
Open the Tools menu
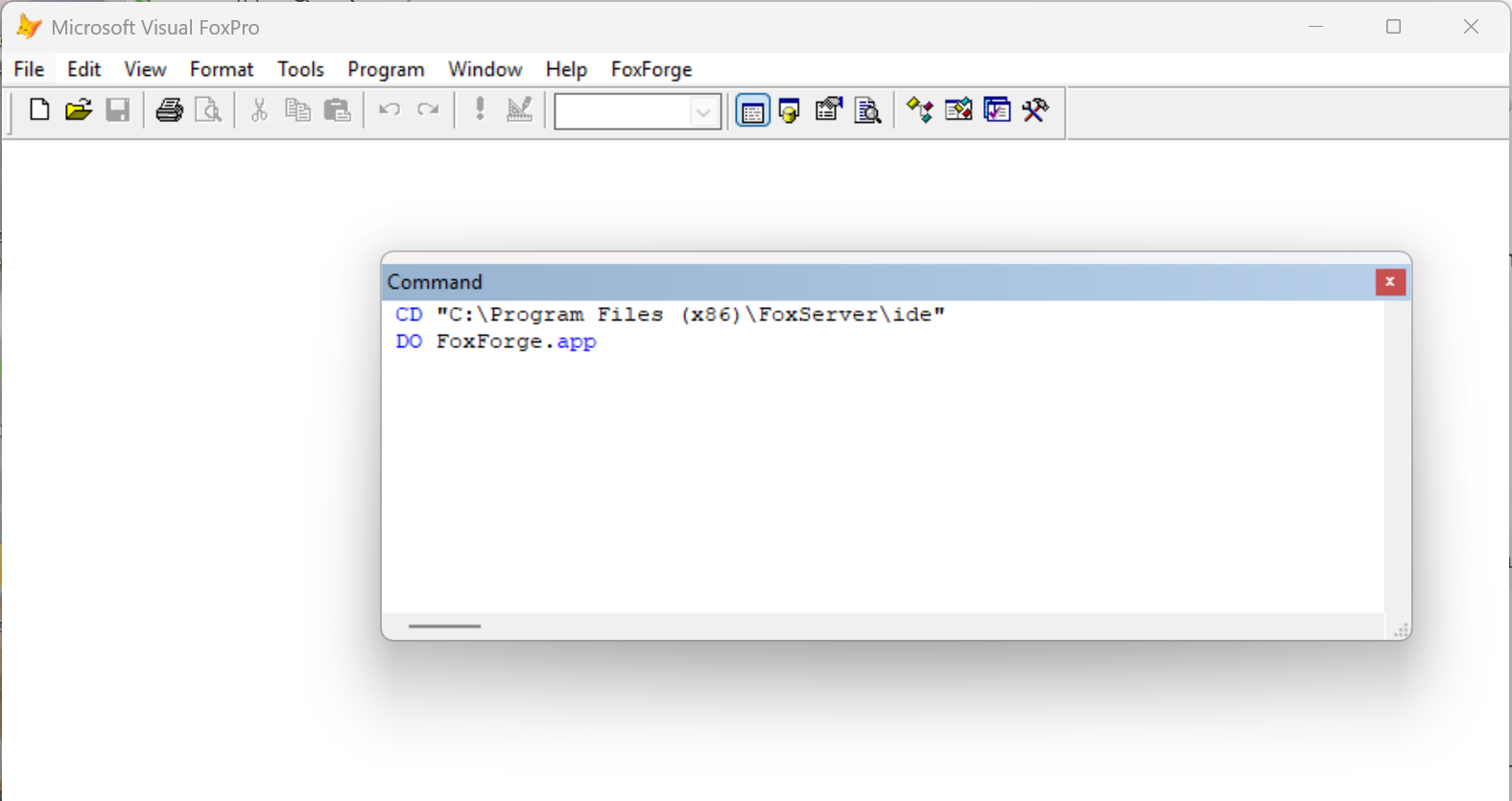pyautogui.click(x=301, y=69)
